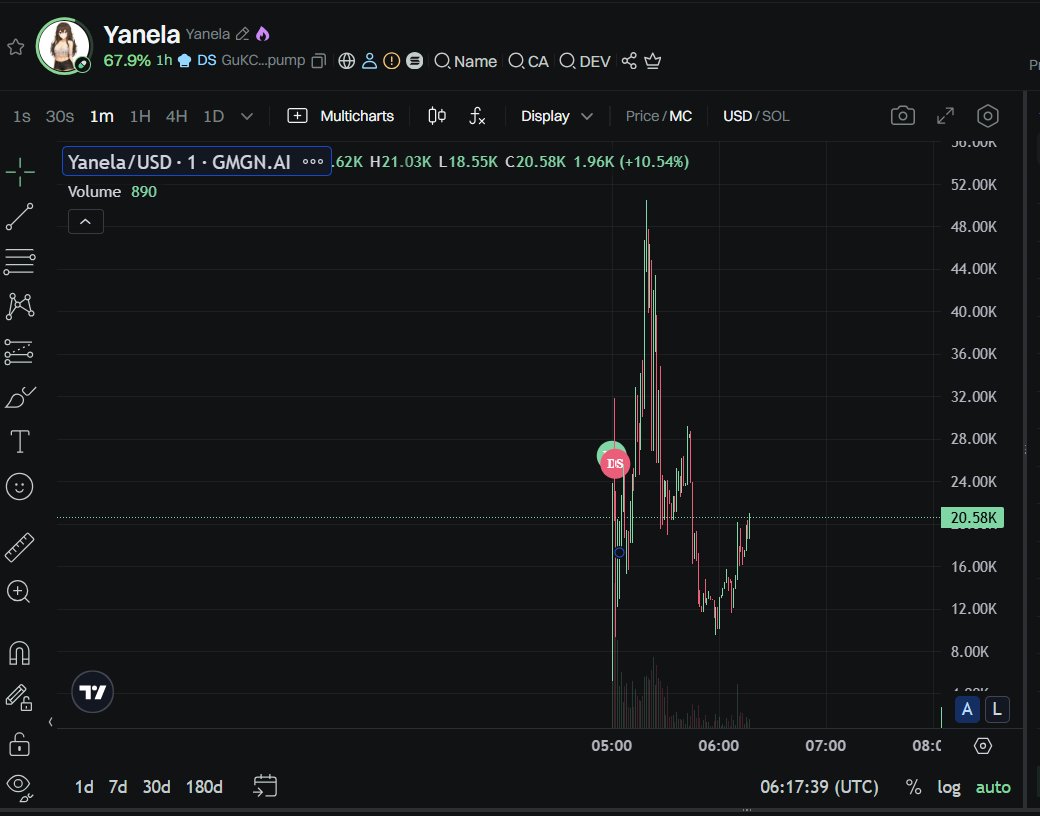Open time axis settings hexagon icon
Image resolution: width=1040 pixels, height=816 pixels.
983,746
